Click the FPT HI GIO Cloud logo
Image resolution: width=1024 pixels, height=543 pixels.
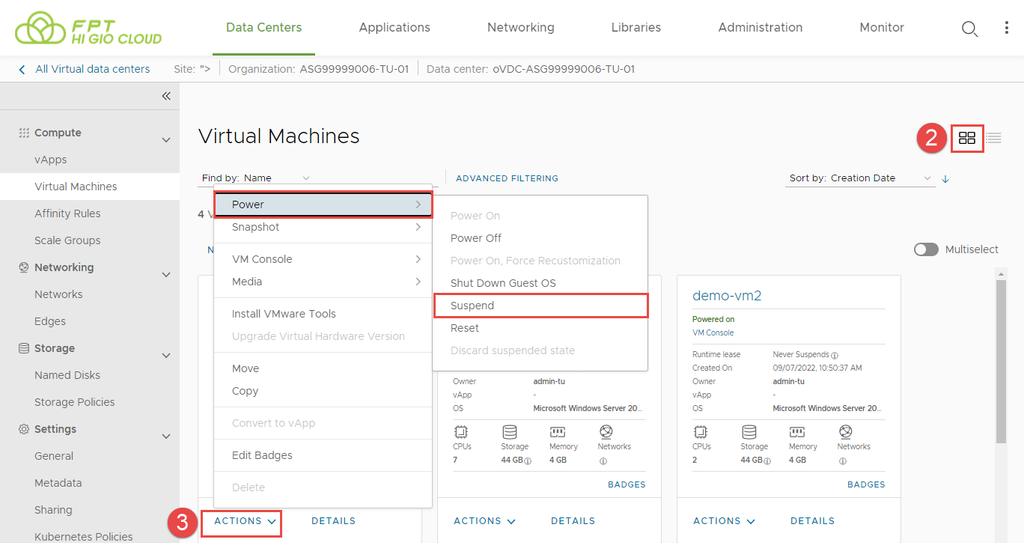[89, 28]
